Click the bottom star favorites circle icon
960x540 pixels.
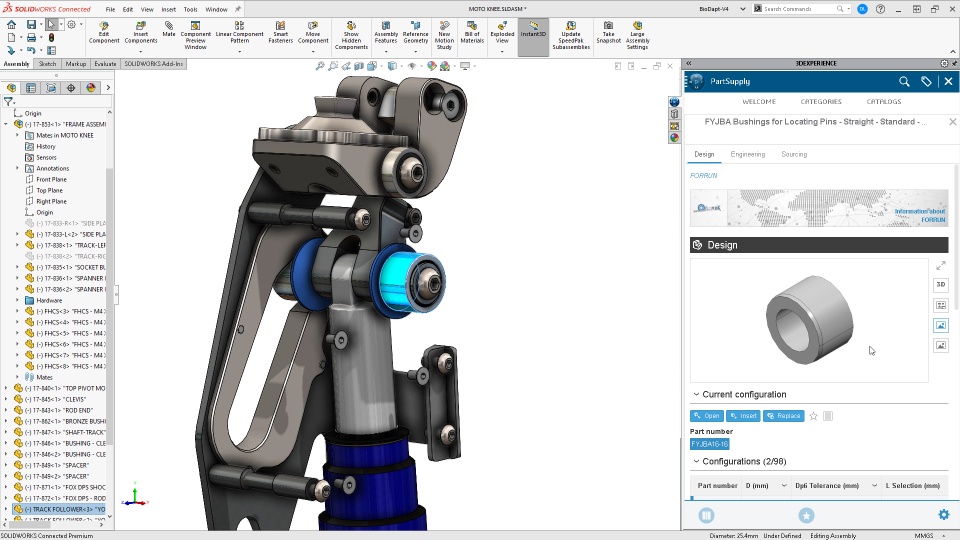[806, 516]
